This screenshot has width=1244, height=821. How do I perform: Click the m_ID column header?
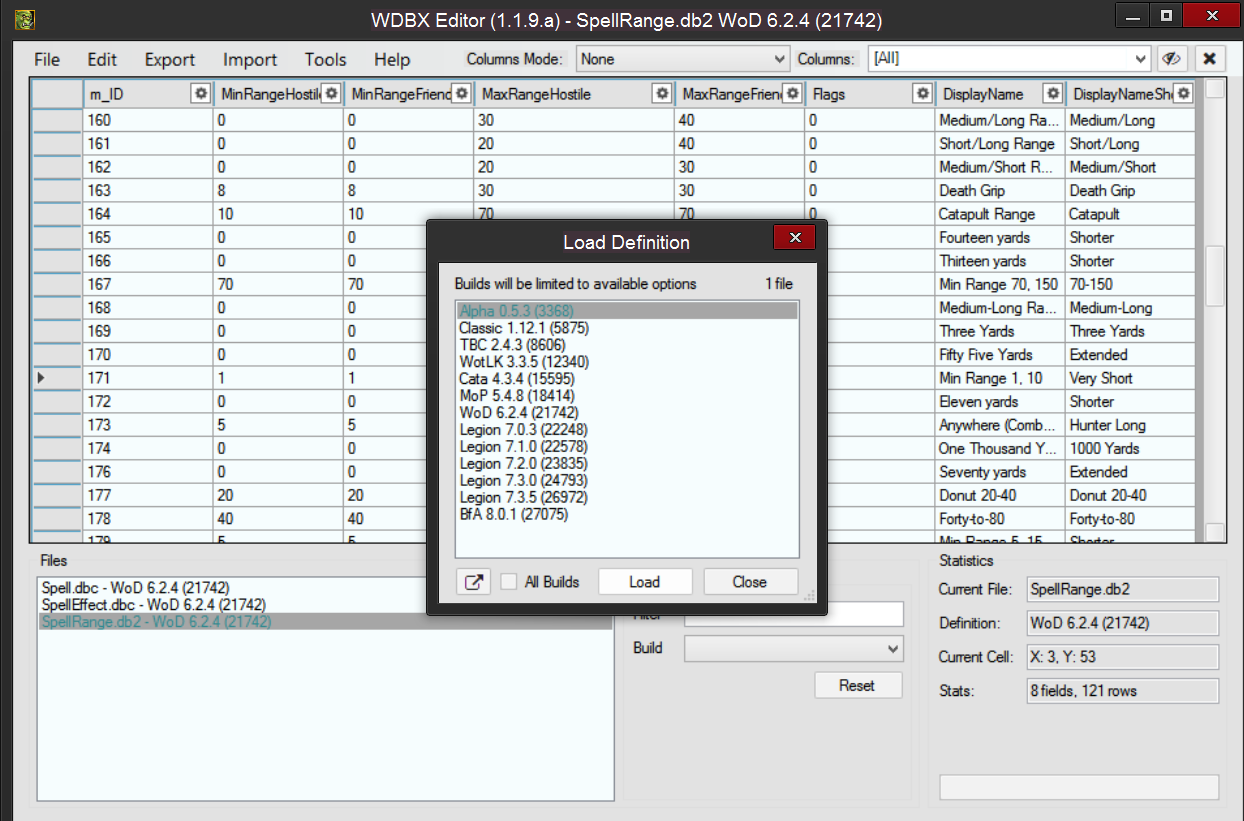[x=148, y=94]
